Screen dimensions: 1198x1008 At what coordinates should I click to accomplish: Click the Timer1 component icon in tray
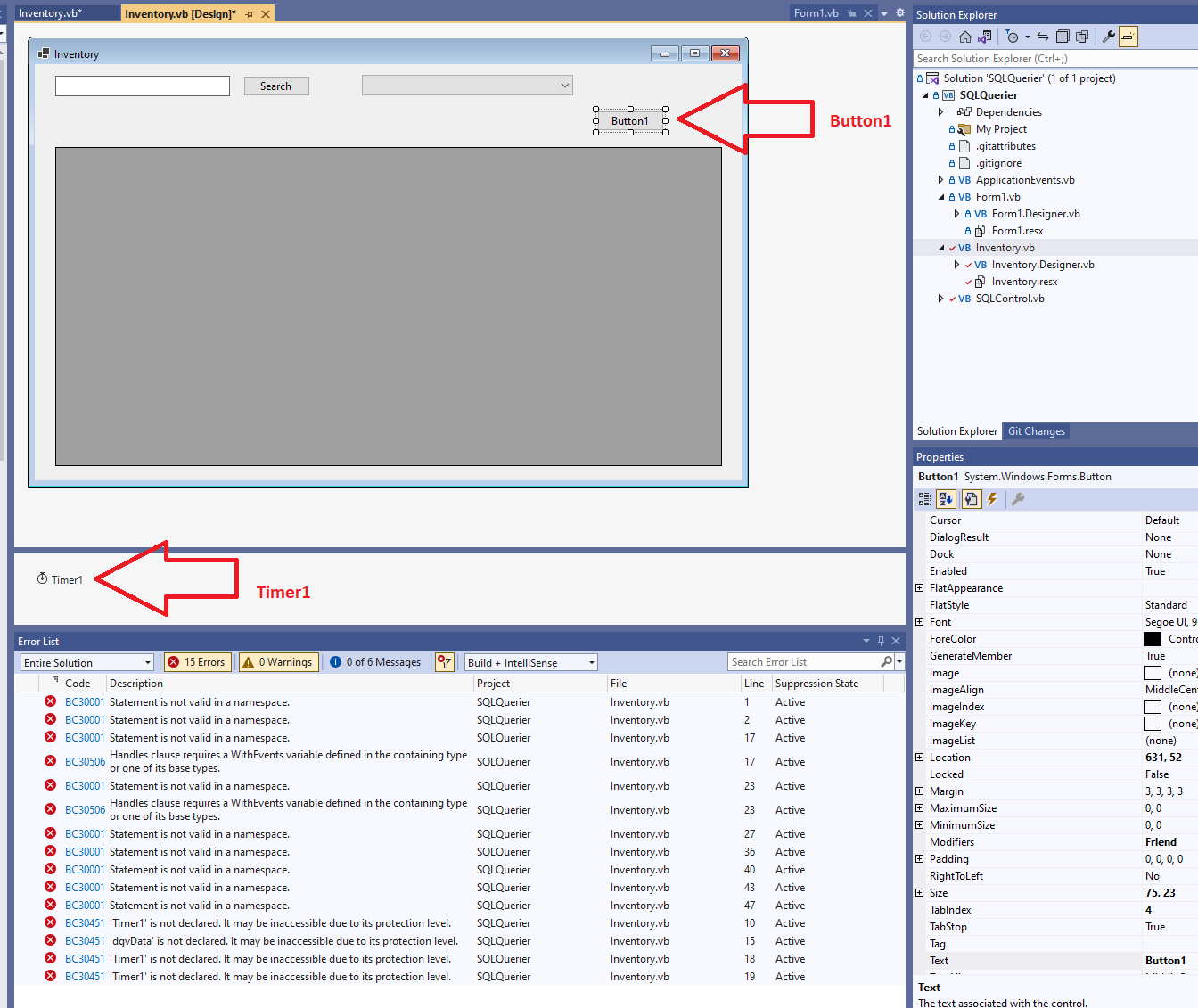point(42,578)
